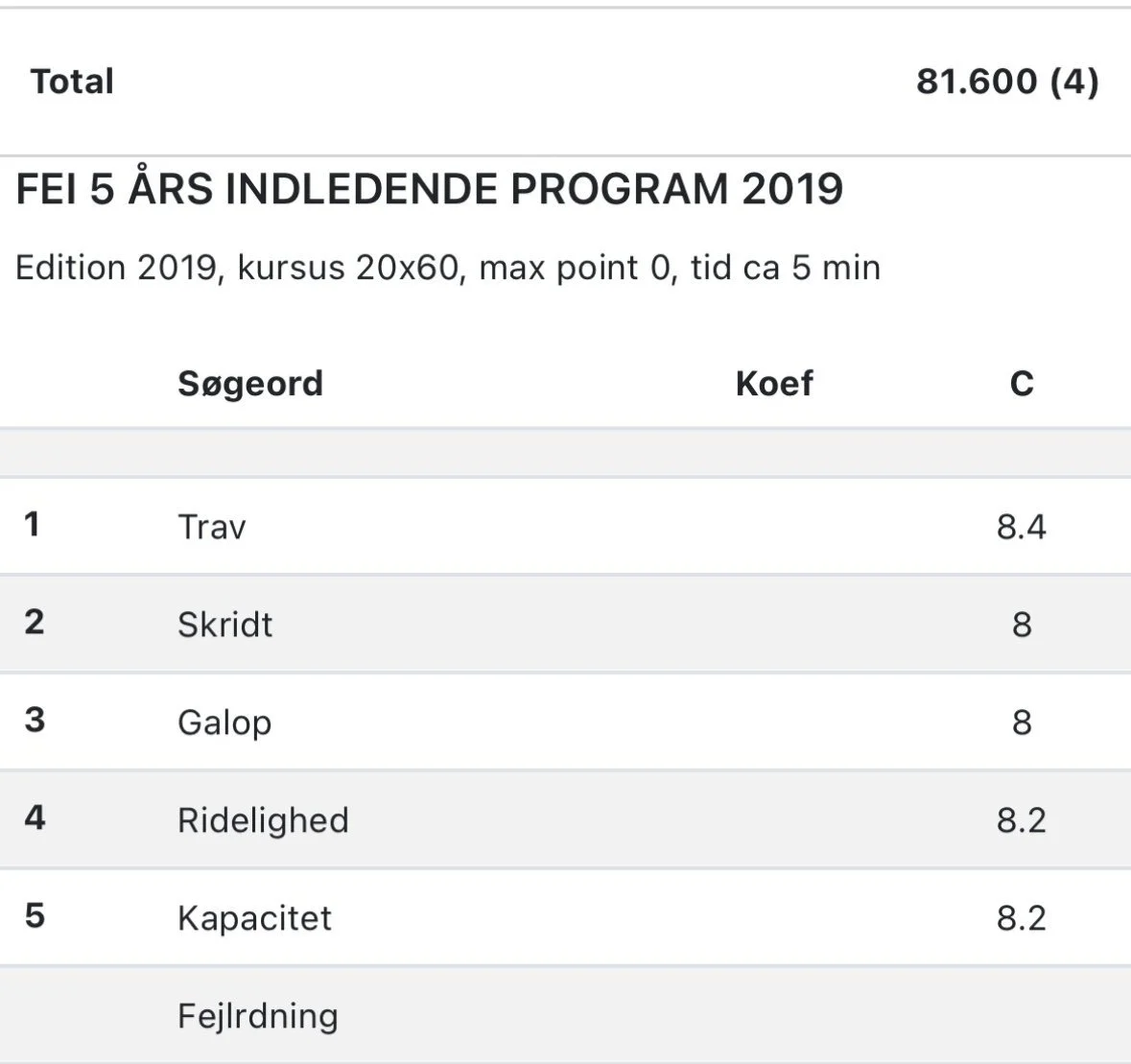This screenshot has height=1064, width=1131.
Task: Select the 8.2 score for Ridelighed
Action: point(1022,820)
